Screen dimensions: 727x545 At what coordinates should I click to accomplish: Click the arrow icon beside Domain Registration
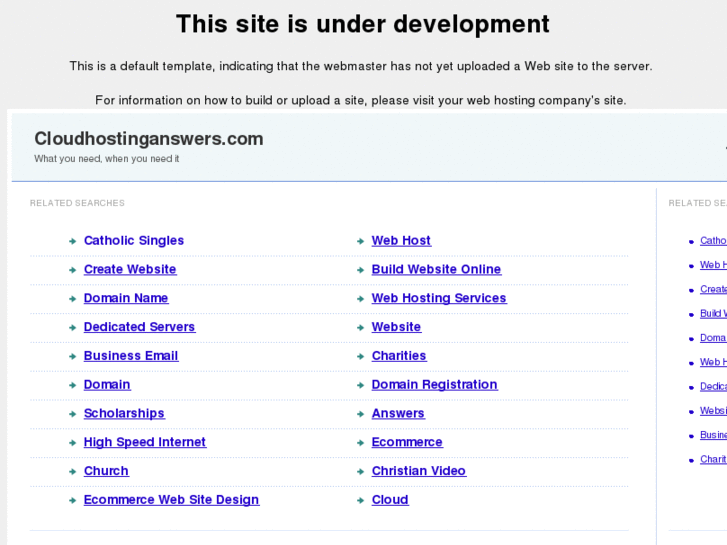pyautogui.click(x=360, y=385)
